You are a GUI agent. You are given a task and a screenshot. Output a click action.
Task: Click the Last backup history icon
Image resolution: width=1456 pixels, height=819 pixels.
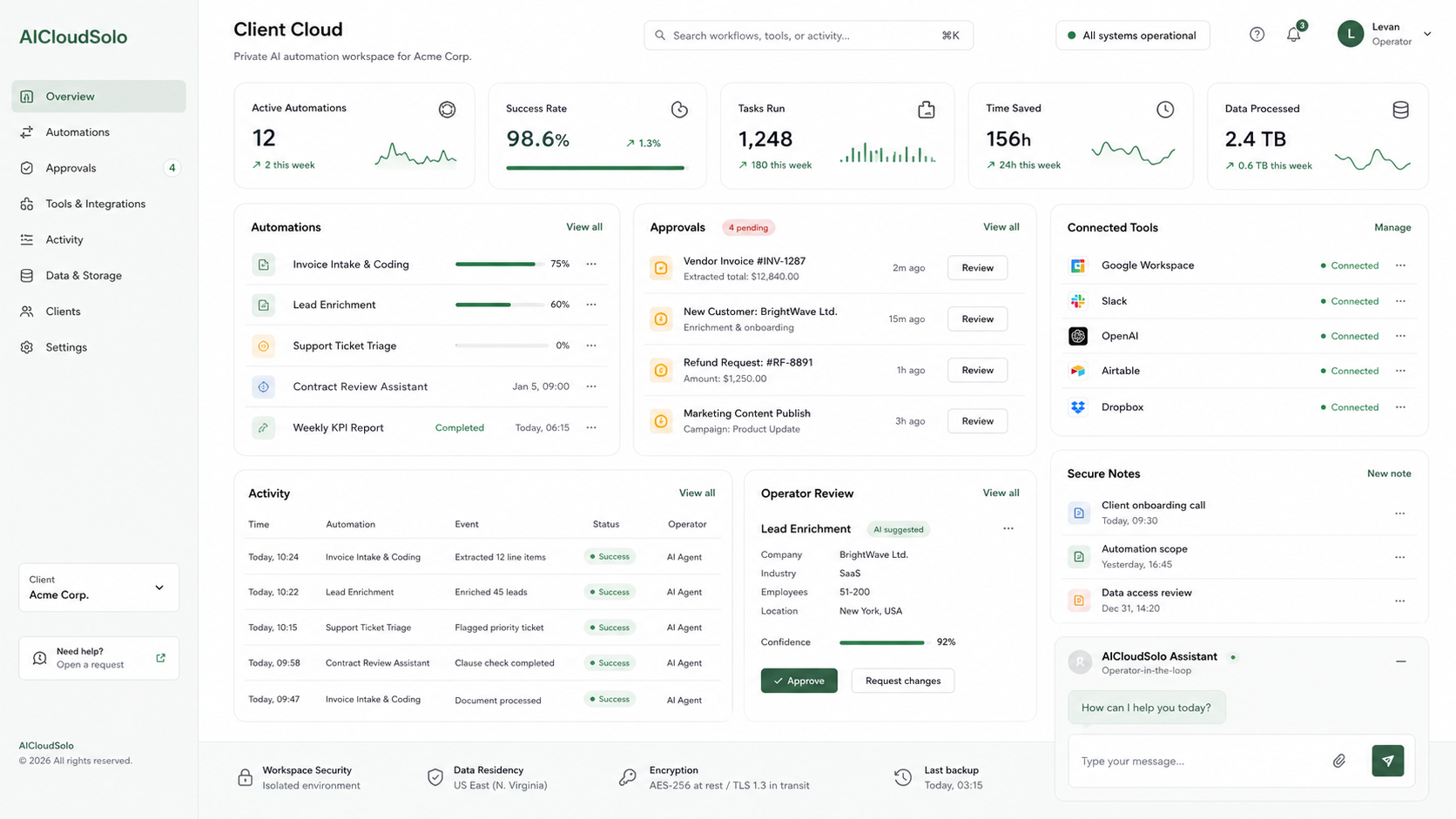click(903, 777)
